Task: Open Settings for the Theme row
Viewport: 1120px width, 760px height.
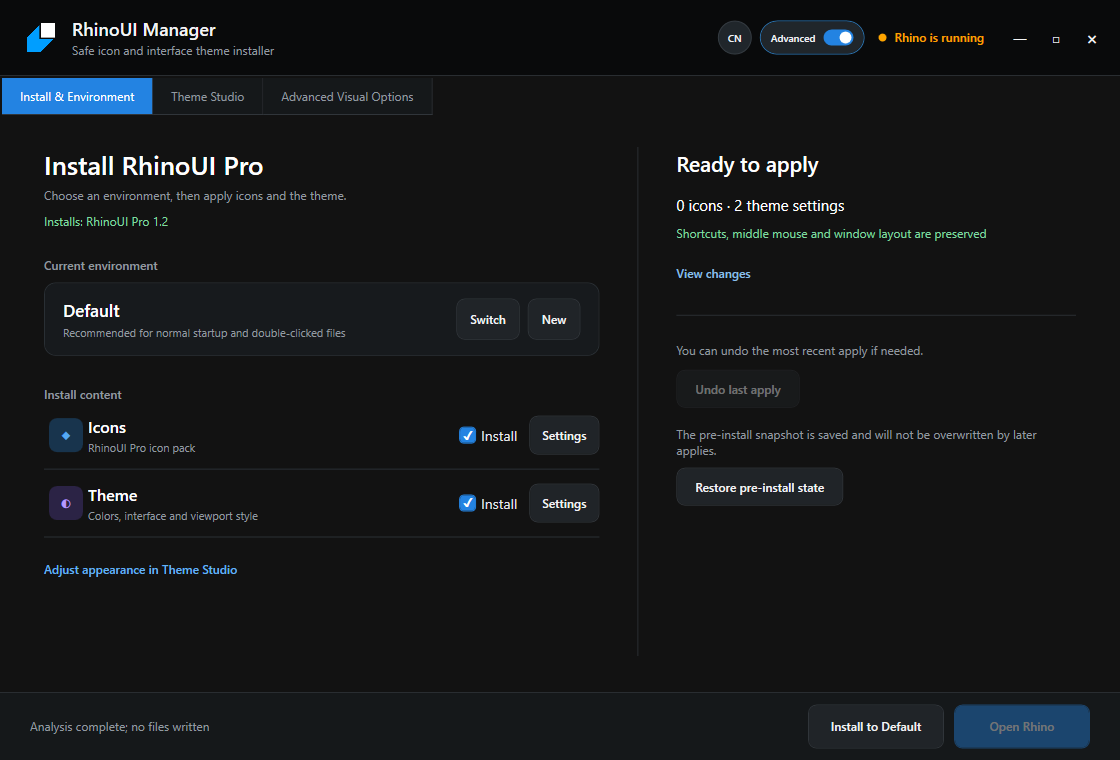Action: [x=564, y=504]
